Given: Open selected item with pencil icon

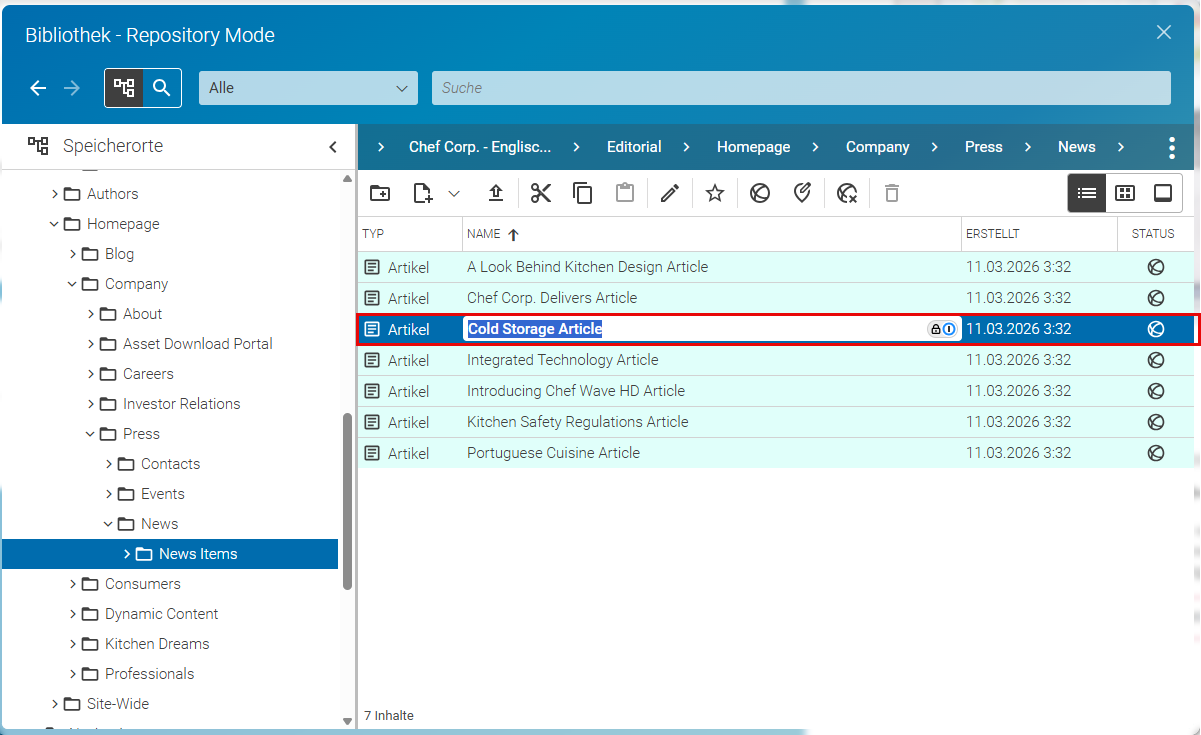Looking at the screenshot, I should [670, 193].
